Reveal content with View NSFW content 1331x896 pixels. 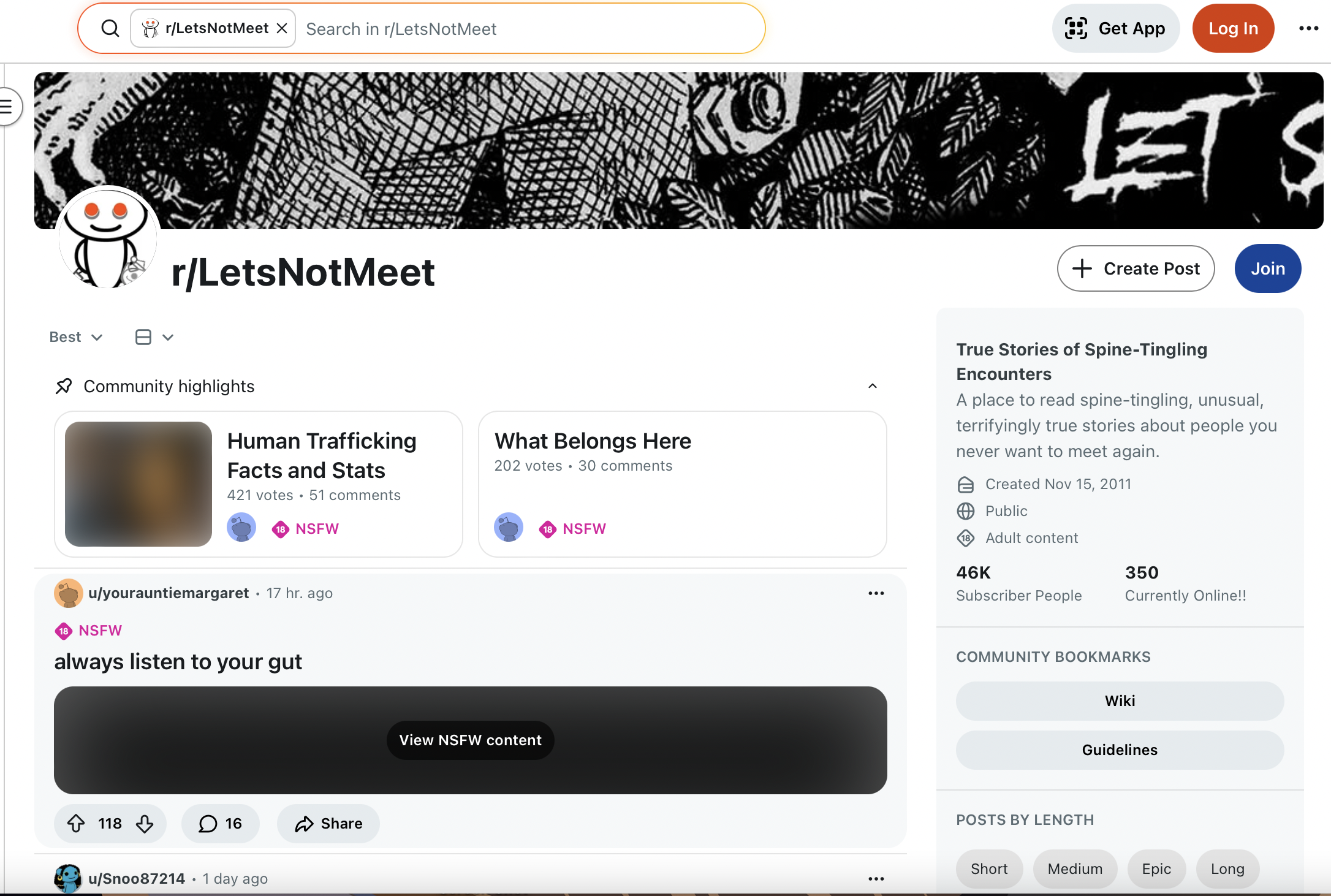[x=470, y=740]
